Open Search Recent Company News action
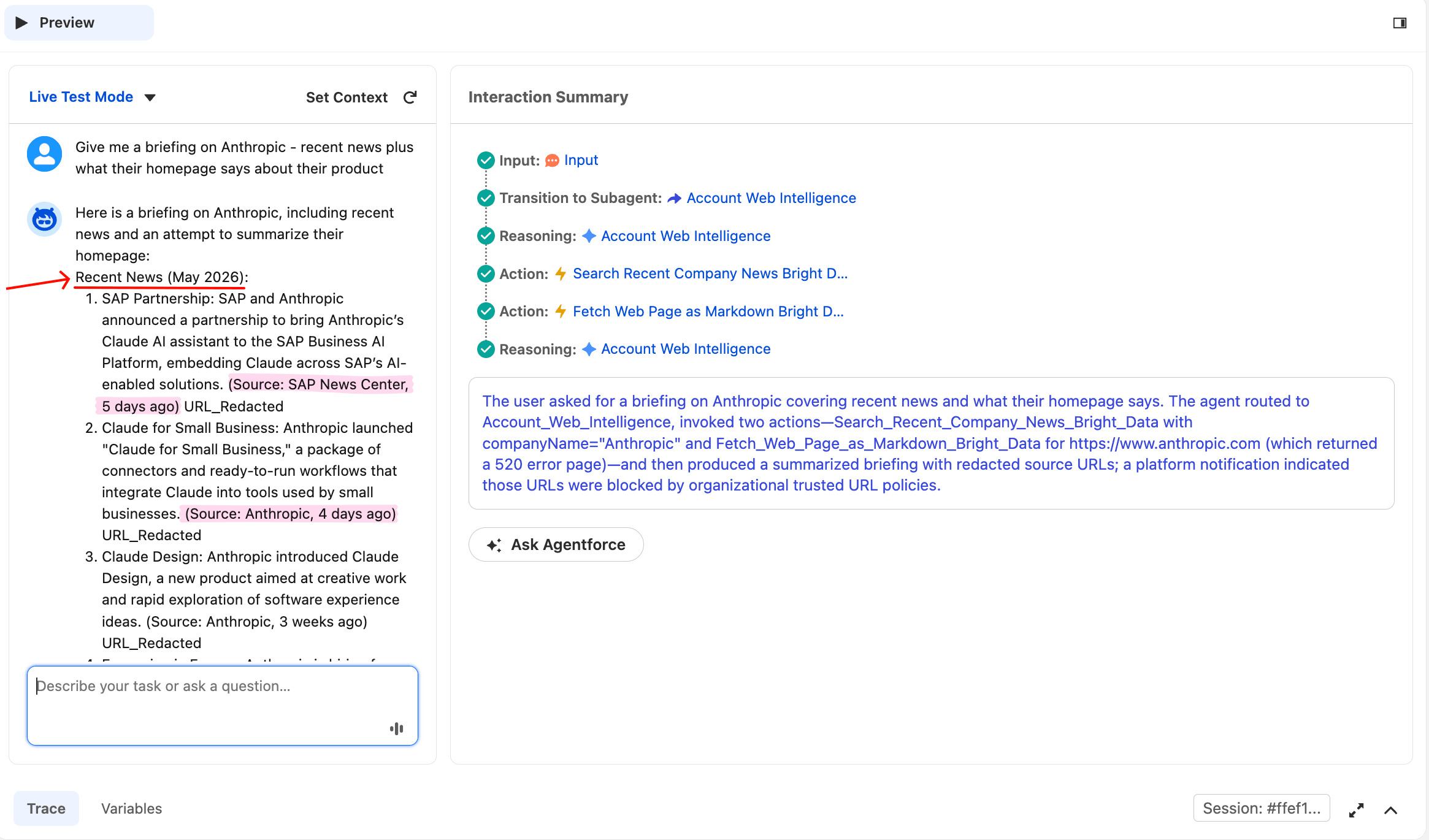Viewport: 1429px width, 840px height. (x=710, y=273)
